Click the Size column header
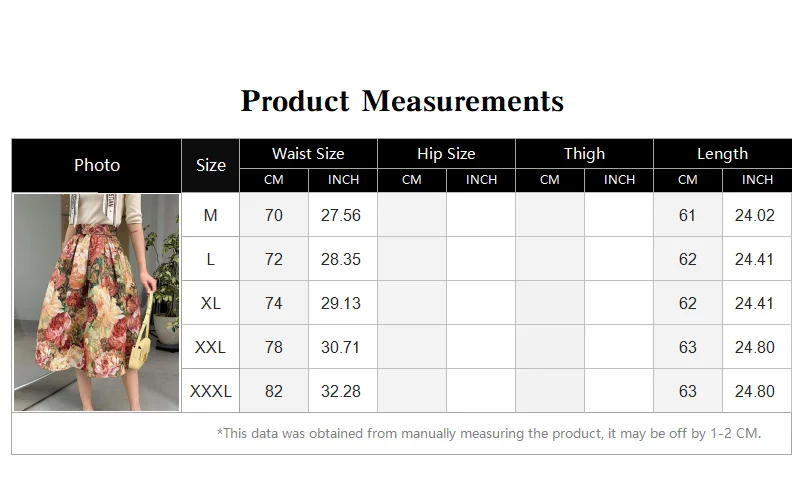This screenshot has width=805, height=485. pyautogui.click(x=210, y=165)
